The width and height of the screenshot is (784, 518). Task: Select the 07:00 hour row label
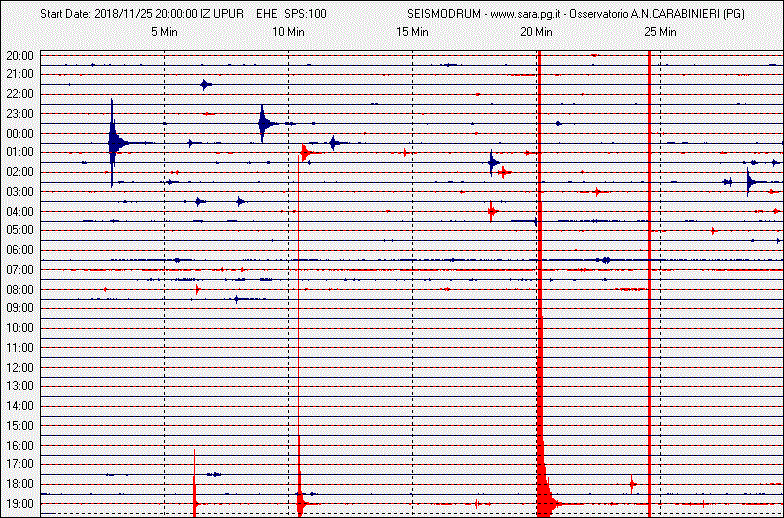(x=20, y=270)
